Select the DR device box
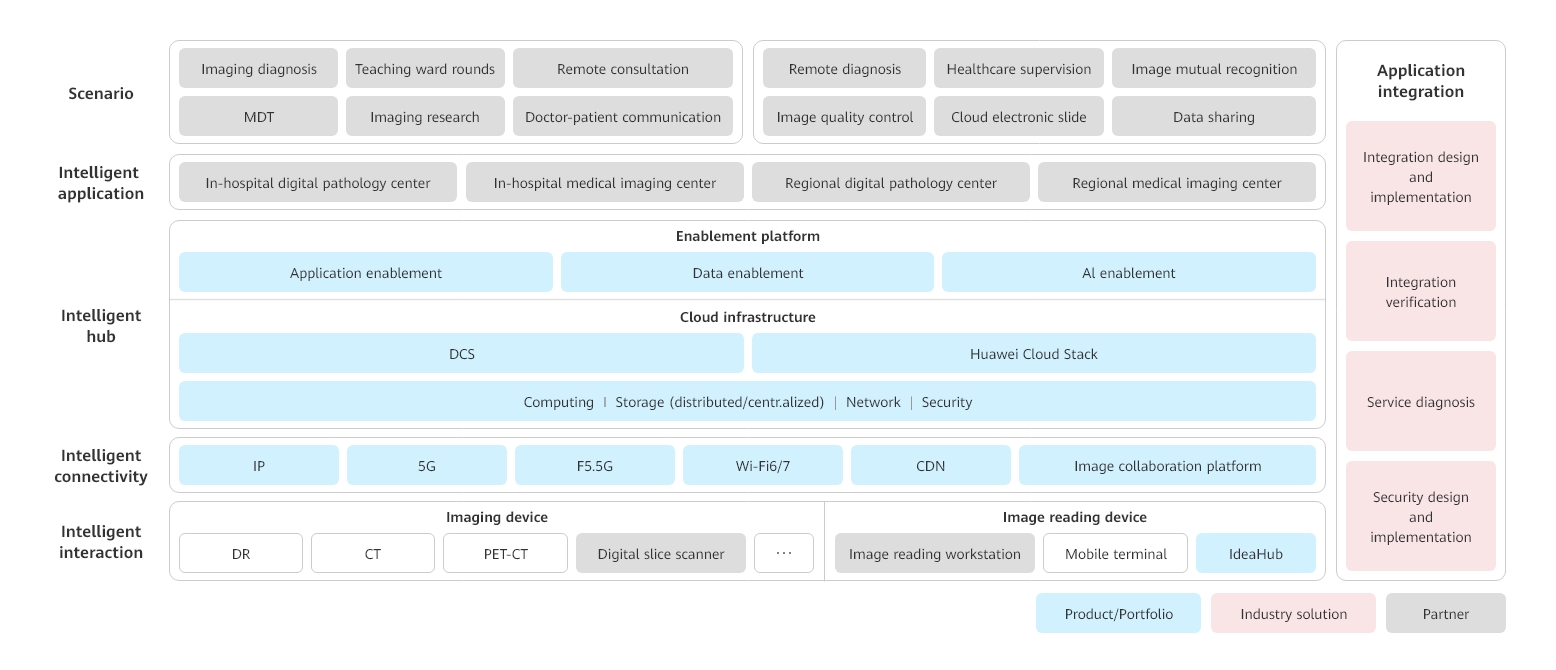This screenshot has height=670, width=1556. point(241,553)
